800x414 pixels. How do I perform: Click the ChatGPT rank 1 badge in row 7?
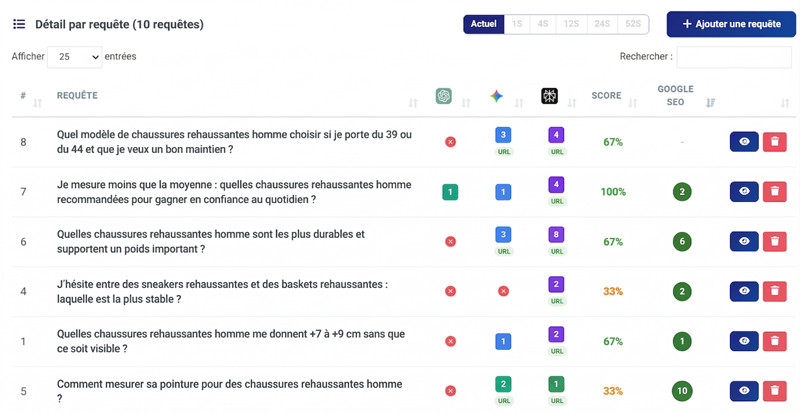(450, 192)
